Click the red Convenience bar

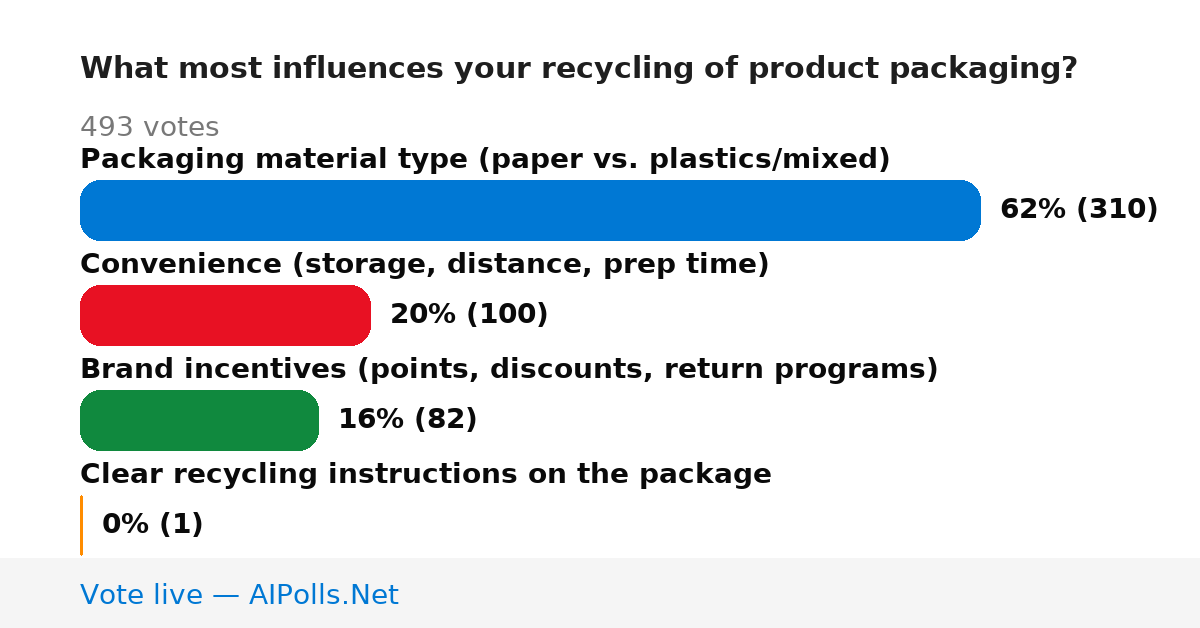tap(225, 315)
